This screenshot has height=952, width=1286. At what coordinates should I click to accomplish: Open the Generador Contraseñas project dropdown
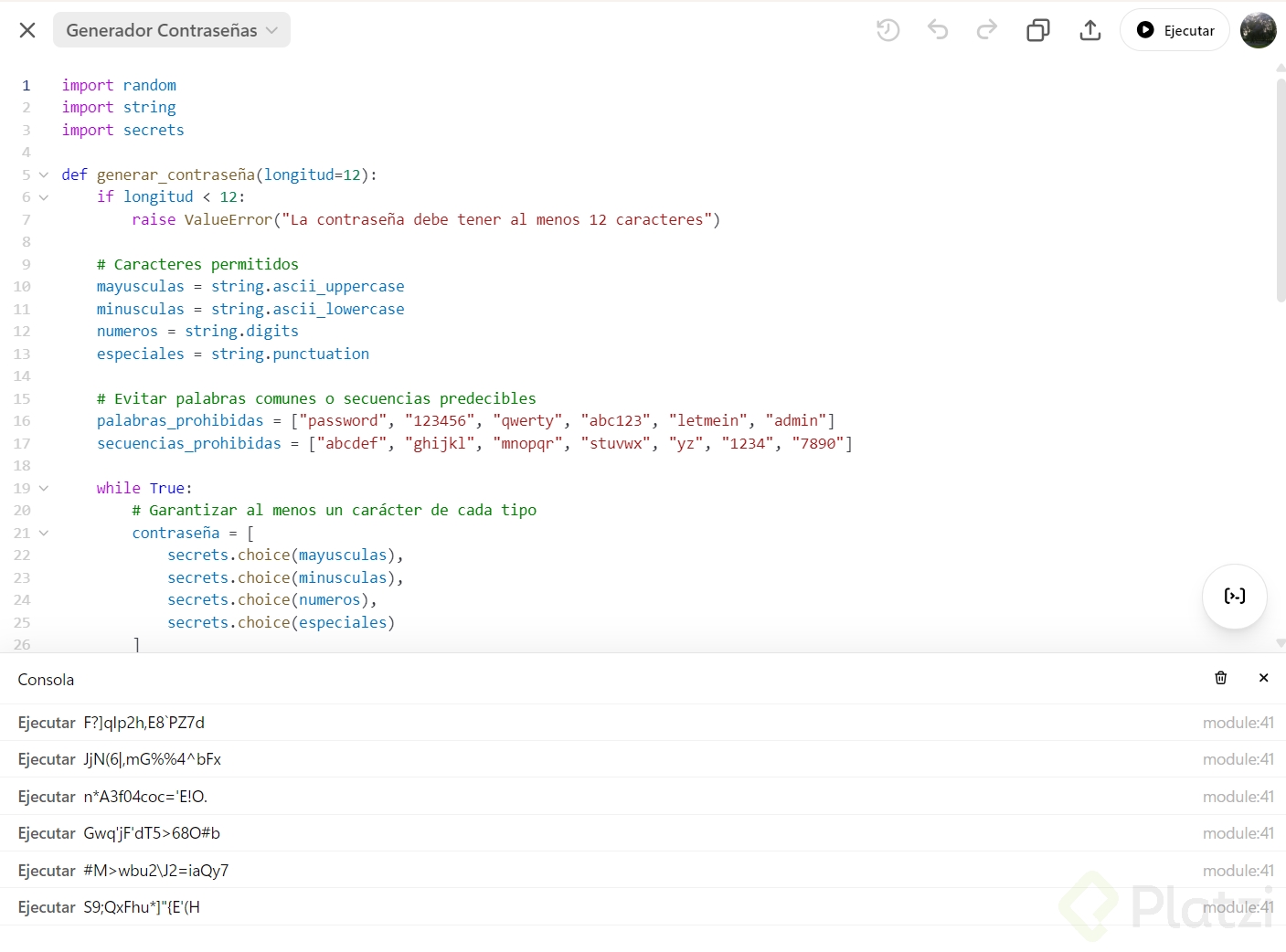[172, 30]
